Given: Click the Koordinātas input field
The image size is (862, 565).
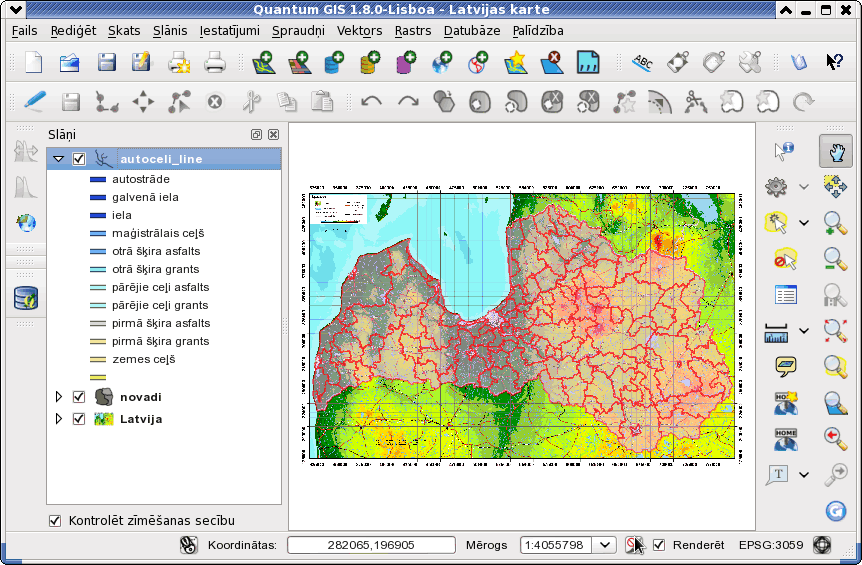Looking at the screenshot, I should pyautogui.click(x=371, y=545).
